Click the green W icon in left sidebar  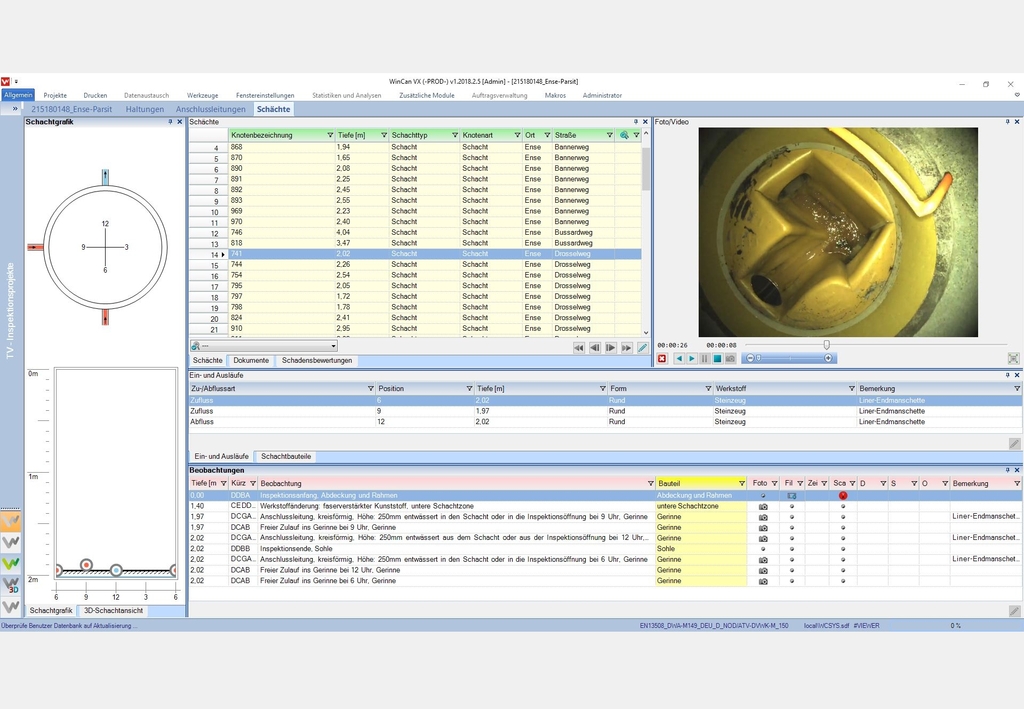pyautogui.click(x=12, y=564)
